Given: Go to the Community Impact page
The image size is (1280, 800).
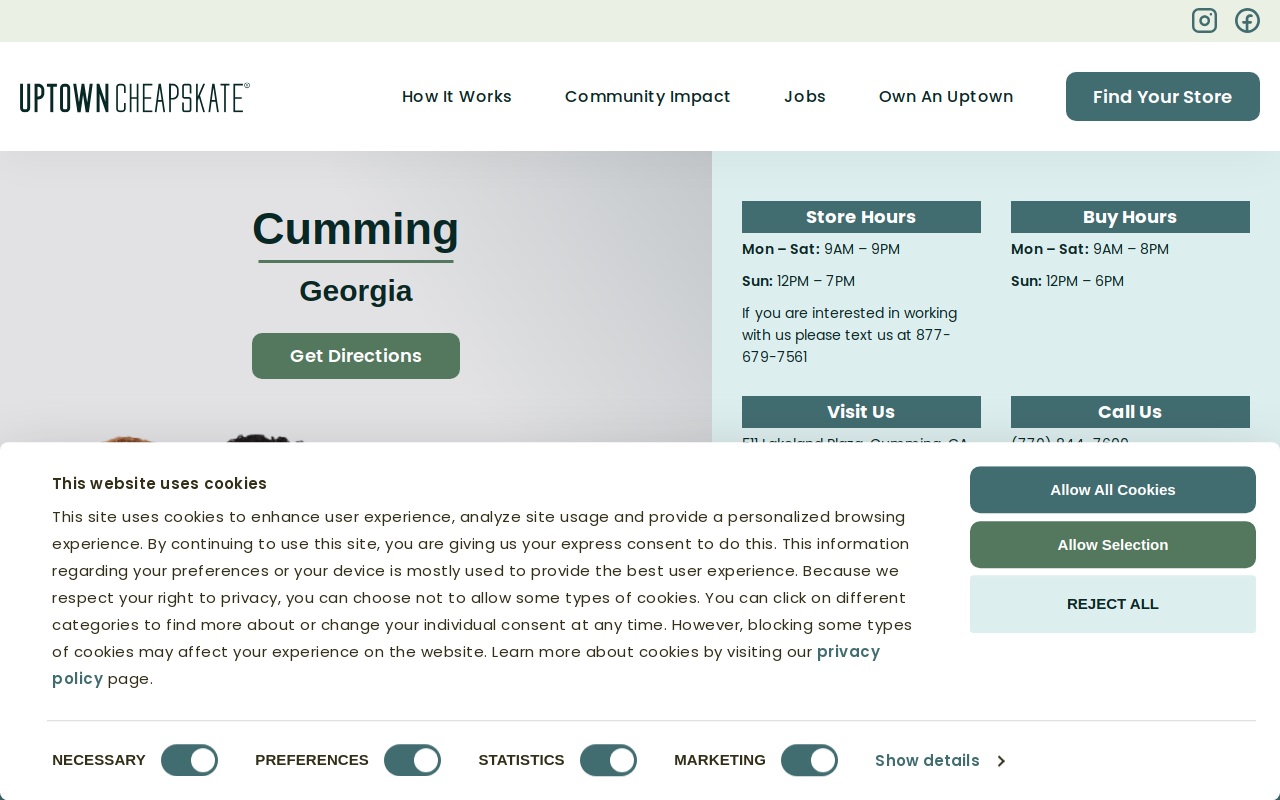Looking at the screenshot, I should coord(648,97).
